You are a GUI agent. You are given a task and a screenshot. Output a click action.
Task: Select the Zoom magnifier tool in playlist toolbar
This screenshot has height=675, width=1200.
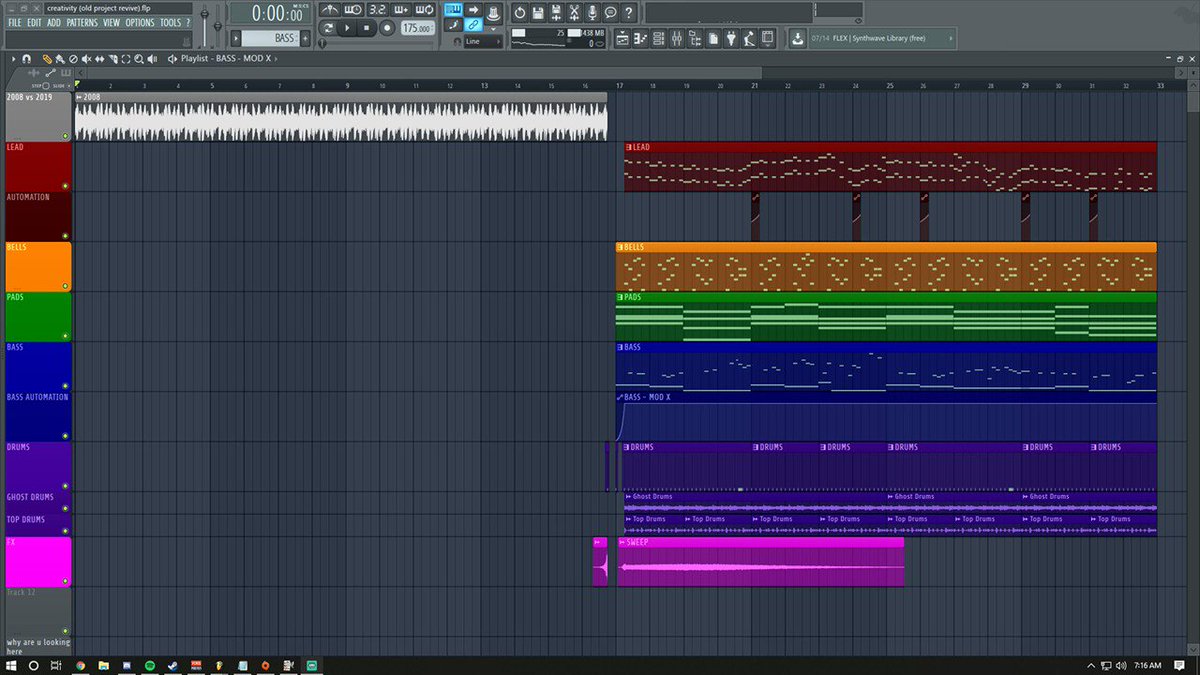[139, 59]
